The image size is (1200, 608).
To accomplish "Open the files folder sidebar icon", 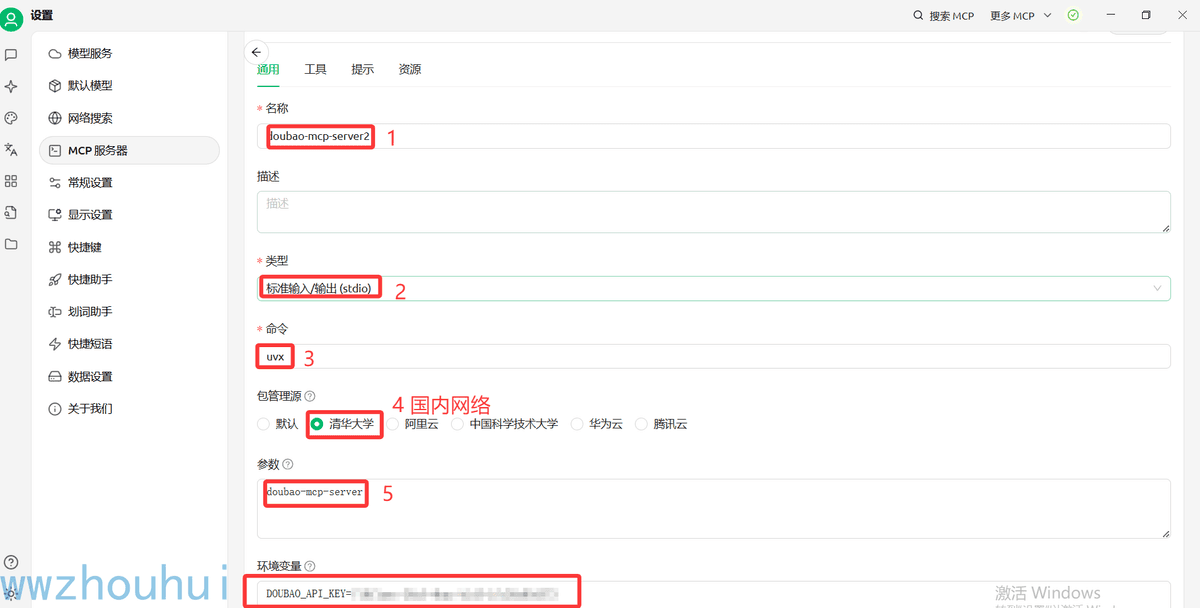I will point(11,244).
